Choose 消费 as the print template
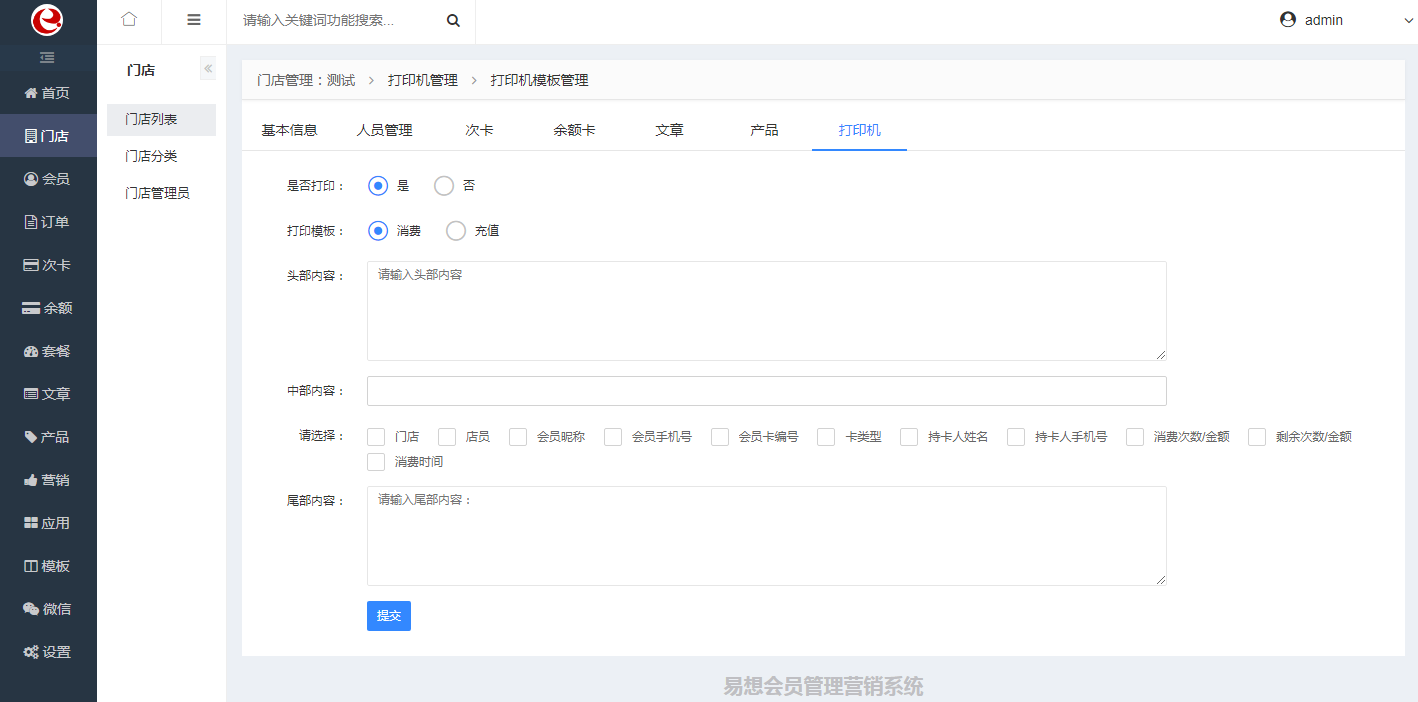Image resolution: width=1418 pixels, height=702 pixels. tap(378, 231)
